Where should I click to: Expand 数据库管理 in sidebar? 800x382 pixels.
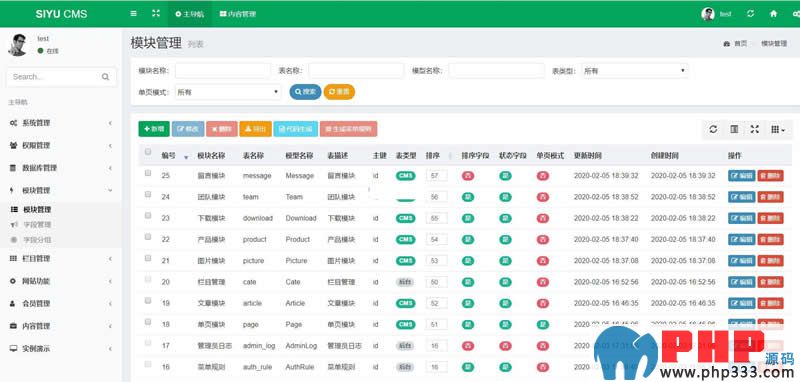pos(61,168)
